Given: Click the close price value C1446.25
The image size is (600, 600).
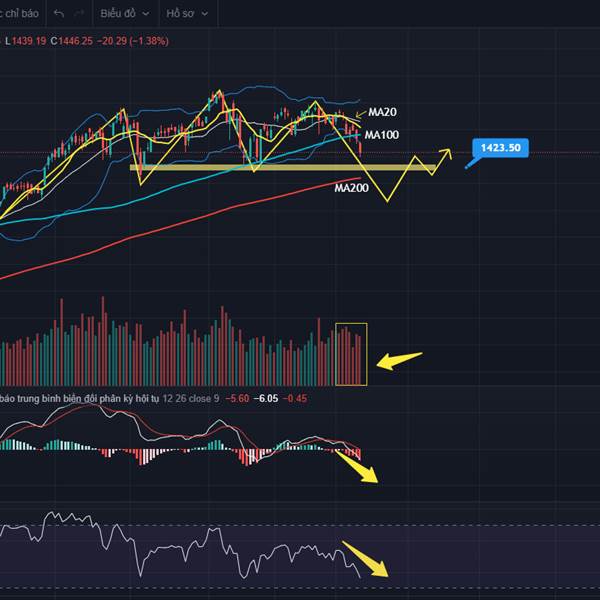Looking at the screenshot, I should coord(72,41).
